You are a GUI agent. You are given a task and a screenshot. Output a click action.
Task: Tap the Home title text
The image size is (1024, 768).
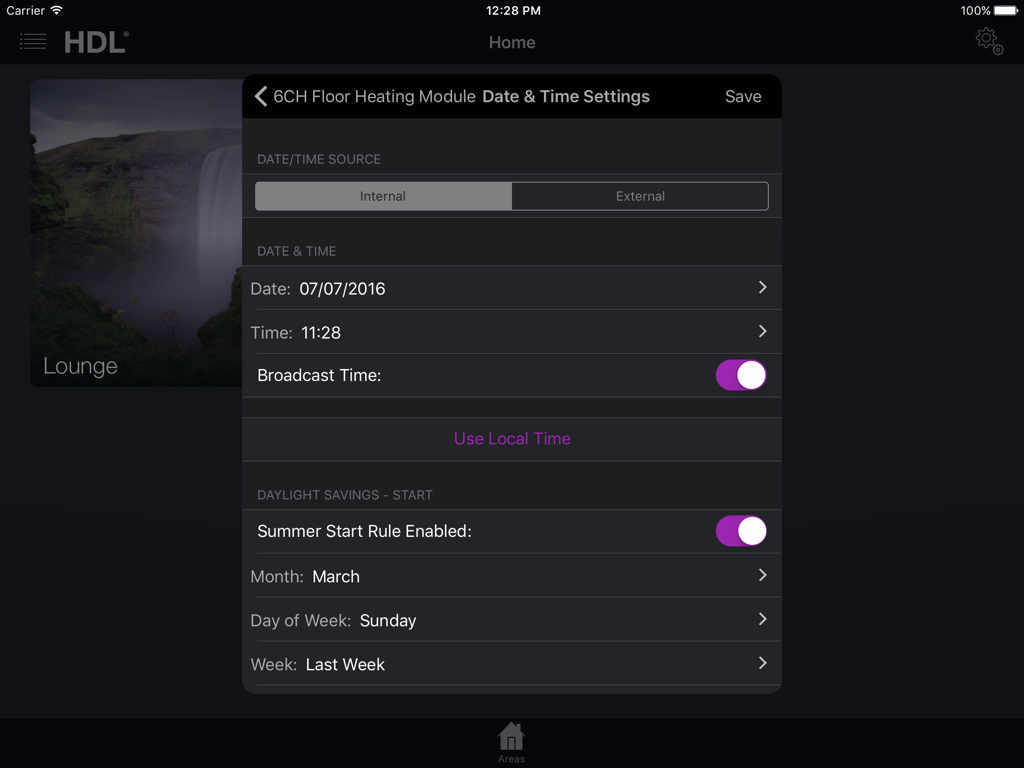click(x=512, y=42)
